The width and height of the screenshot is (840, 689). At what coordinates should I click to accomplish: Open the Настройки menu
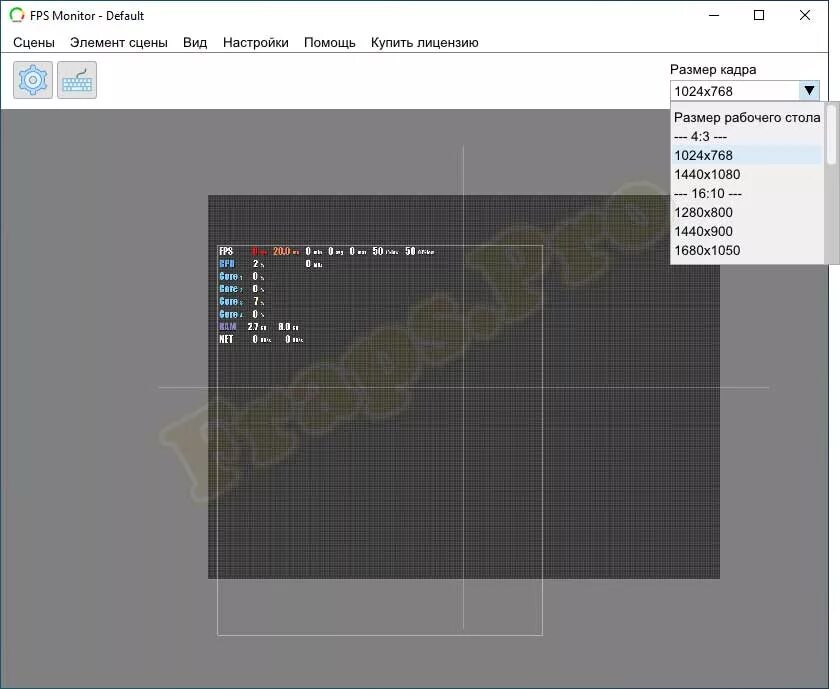[256, 42]
